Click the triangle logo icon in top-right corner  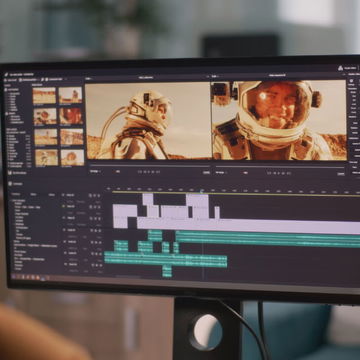coord(341,68)
